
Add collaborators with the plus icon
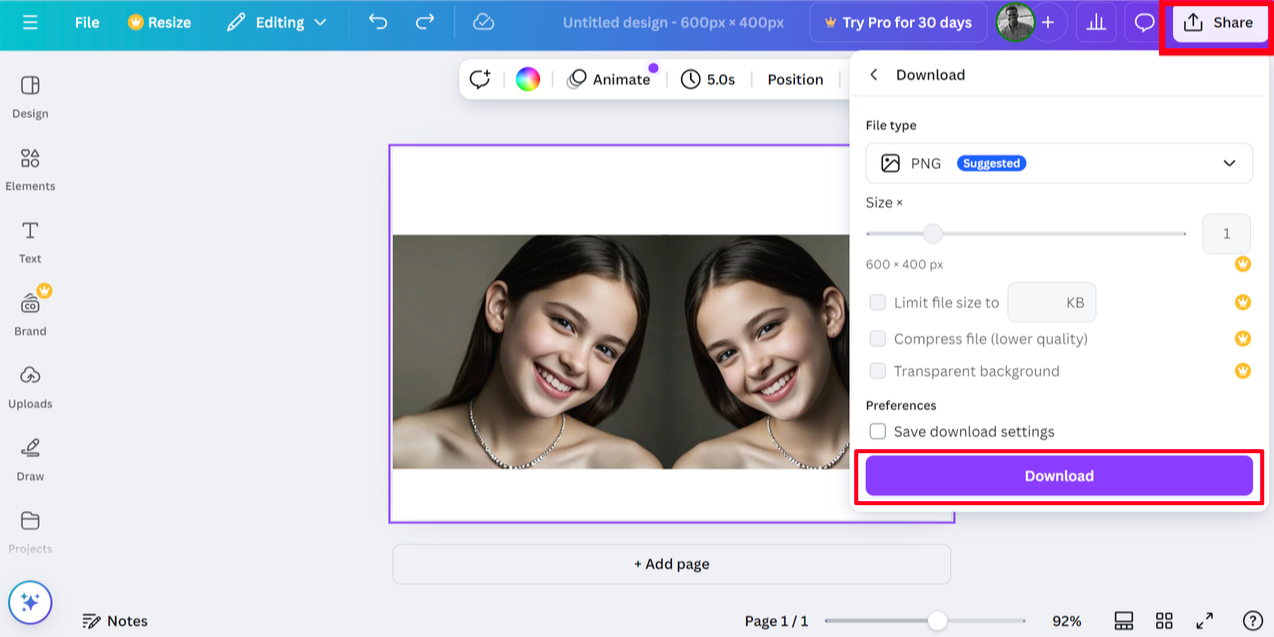pos(1048,22)
